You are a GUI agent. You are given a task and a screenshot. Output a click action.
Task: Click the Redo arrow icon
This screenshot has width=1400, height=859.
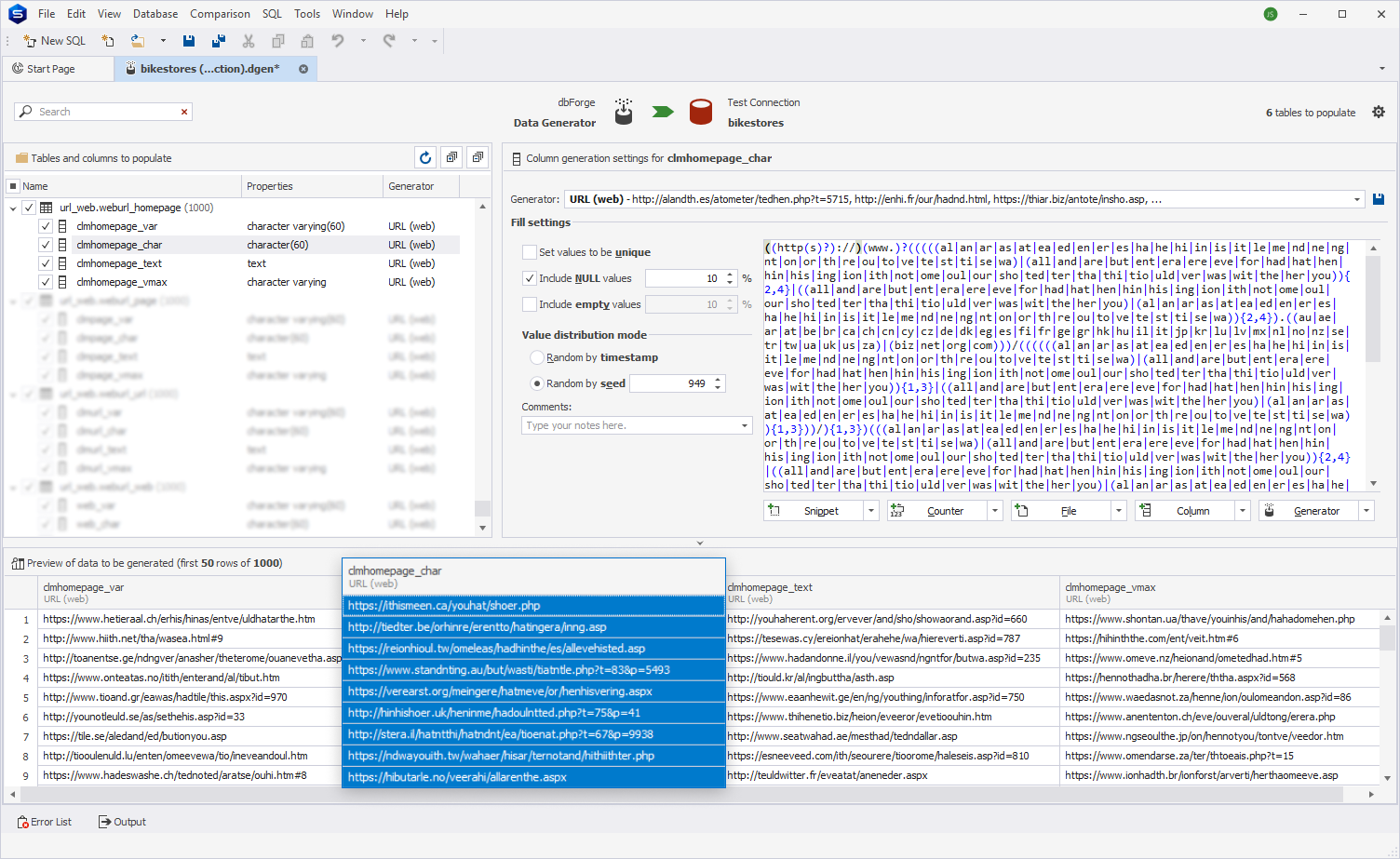389,41
